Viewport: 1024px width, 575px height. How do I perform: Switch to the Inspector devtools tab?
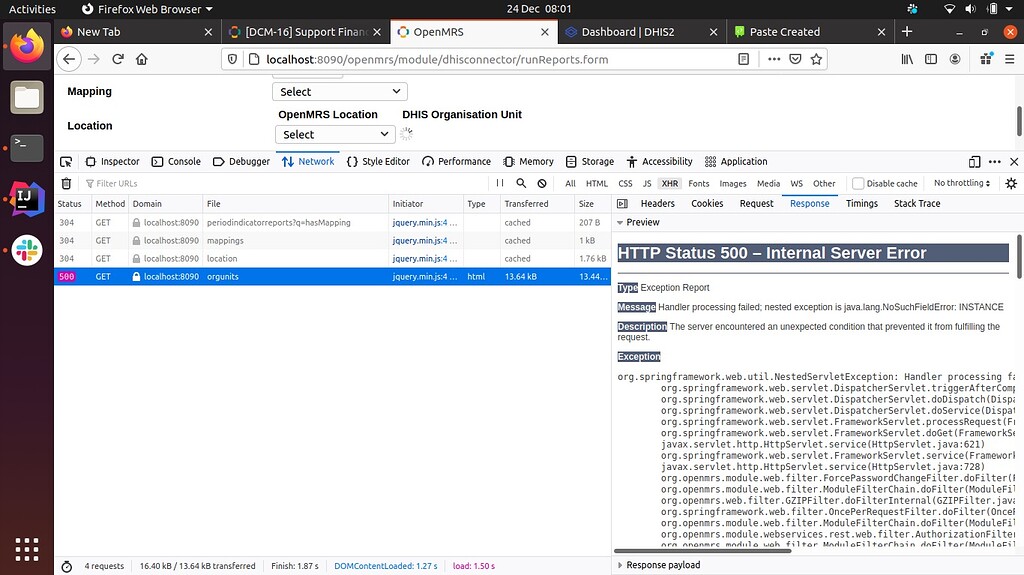pos(112,161)
